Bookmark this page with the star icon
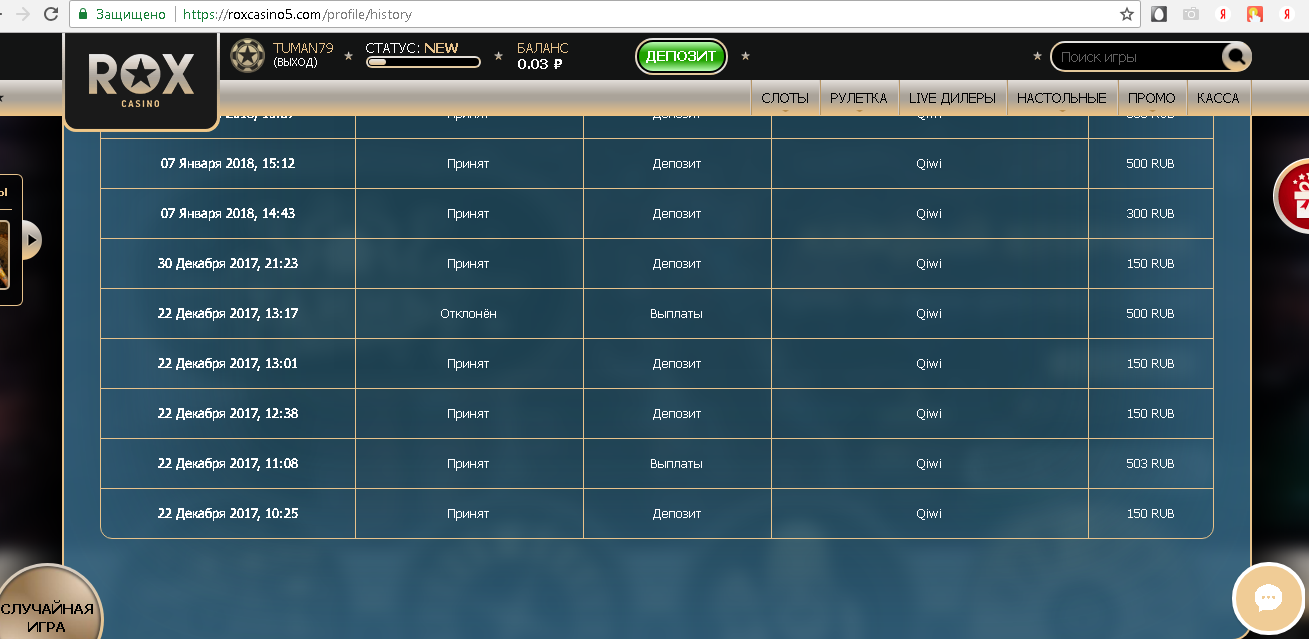Image resolution: width=1309 pixels, height=639 pixels. (1127, 15)
